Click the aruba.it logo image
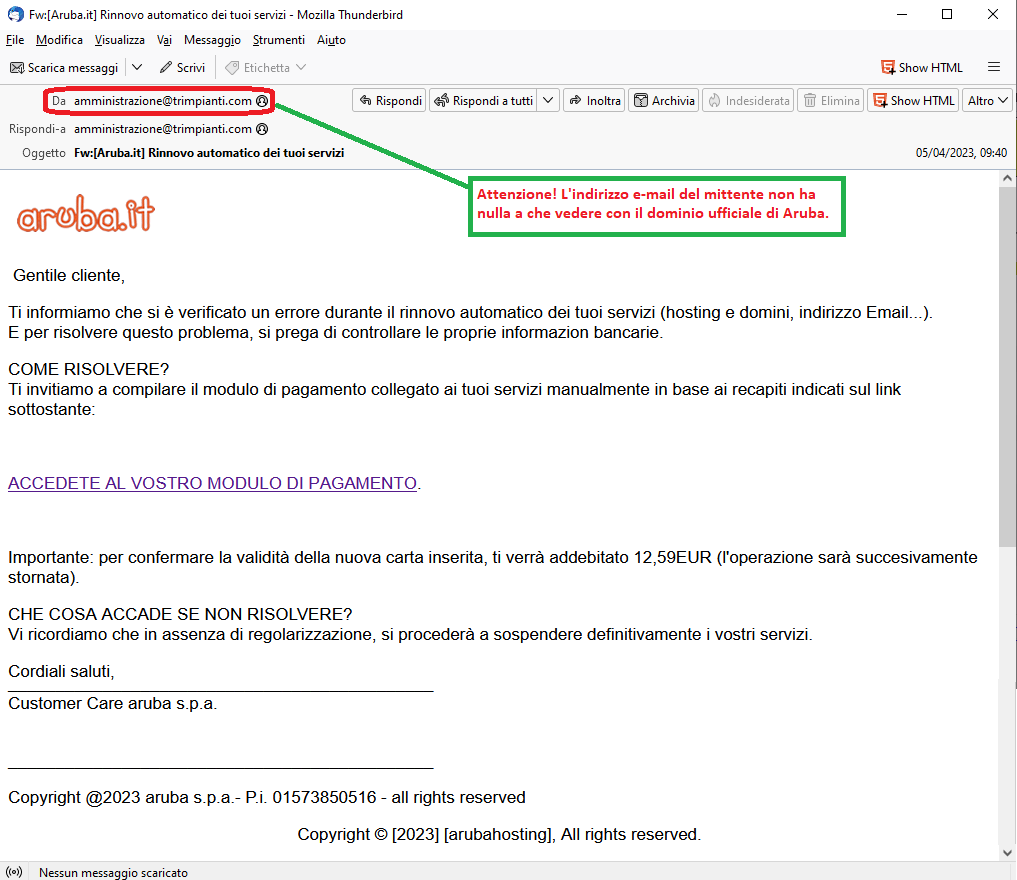 pyautogui.click(x=86, y=214)
